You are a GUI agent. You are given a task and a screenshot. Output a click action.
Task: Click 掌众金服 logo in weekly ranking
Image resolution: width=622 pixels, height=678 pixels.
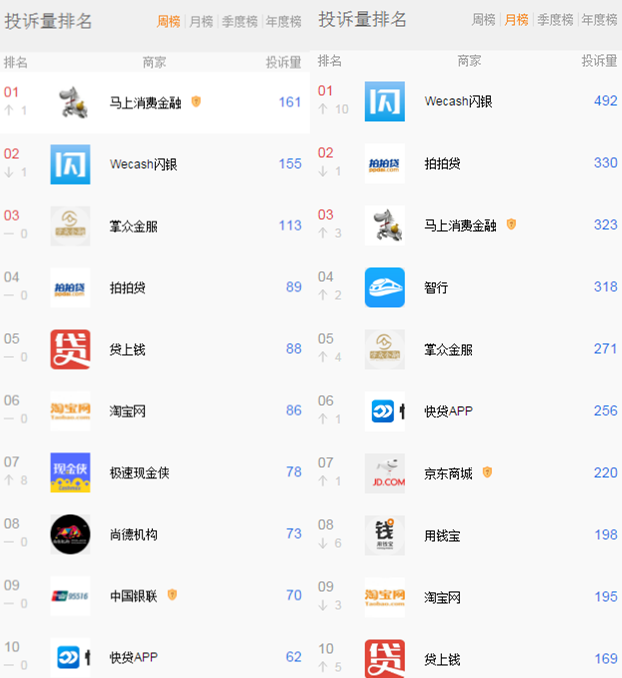point(71,226)
